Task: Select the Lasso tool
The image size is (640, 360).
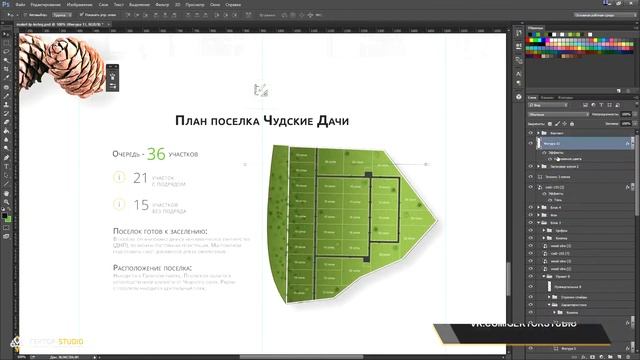Action: click(x=6, y=52)
